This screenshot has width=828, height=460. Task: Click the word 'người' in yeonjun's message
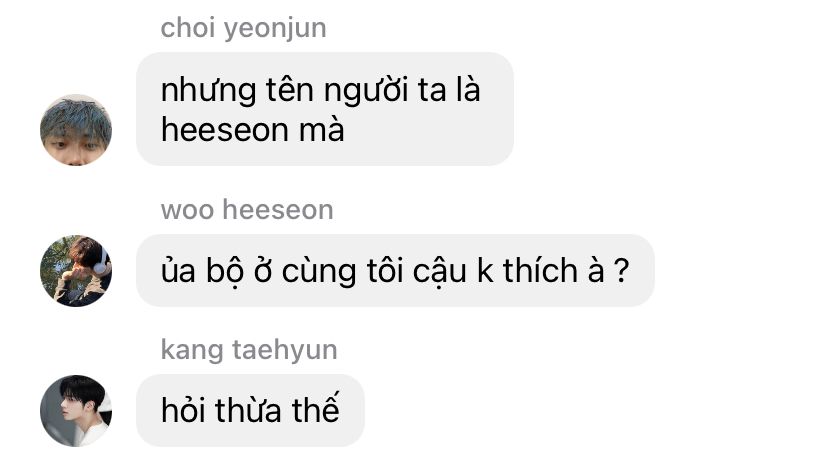(366, 91)
